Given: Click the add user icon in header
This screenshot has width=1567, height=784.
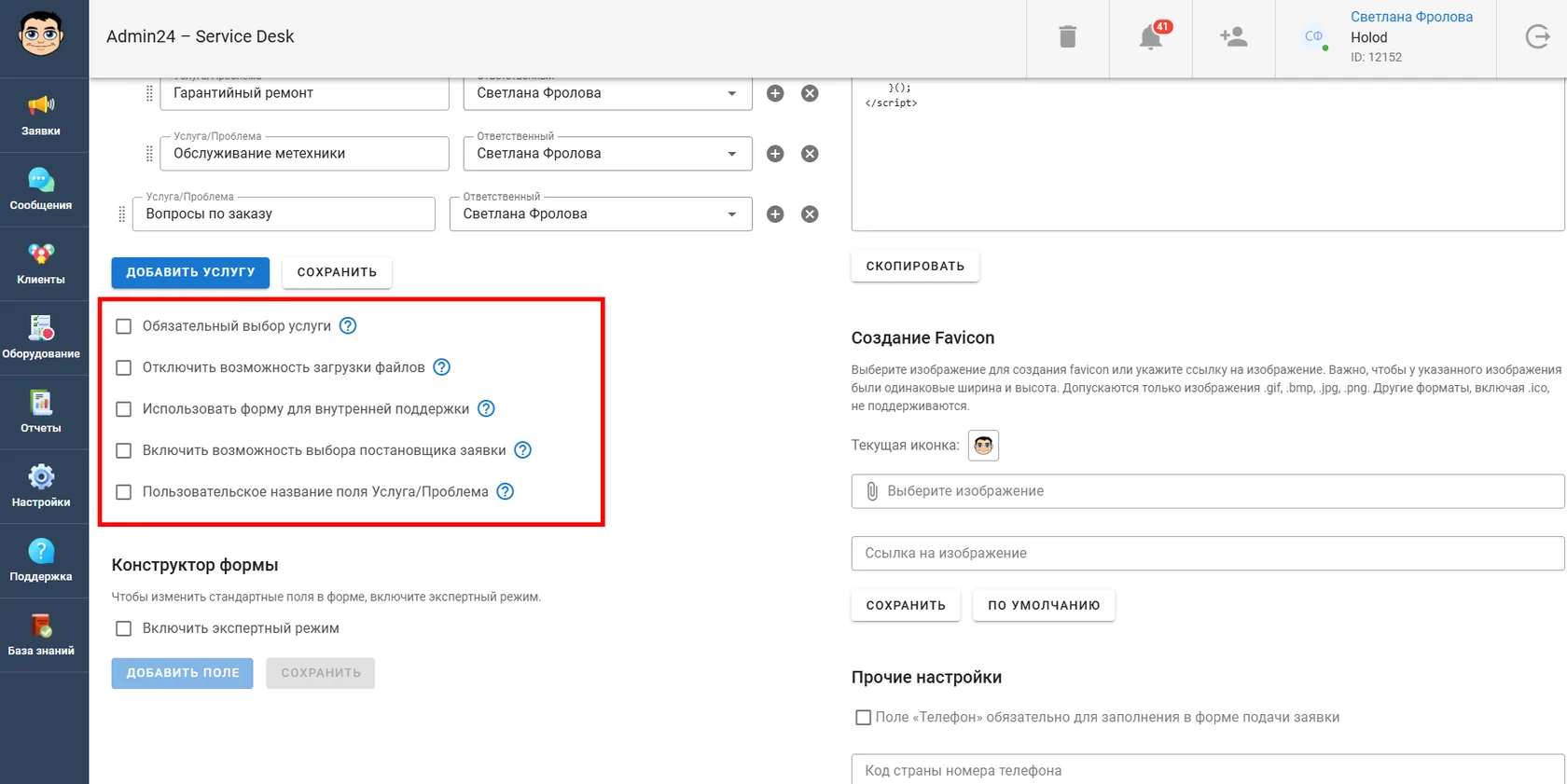Looking at the screenshot, I should pyautogui.click(x=1233, y=37).
